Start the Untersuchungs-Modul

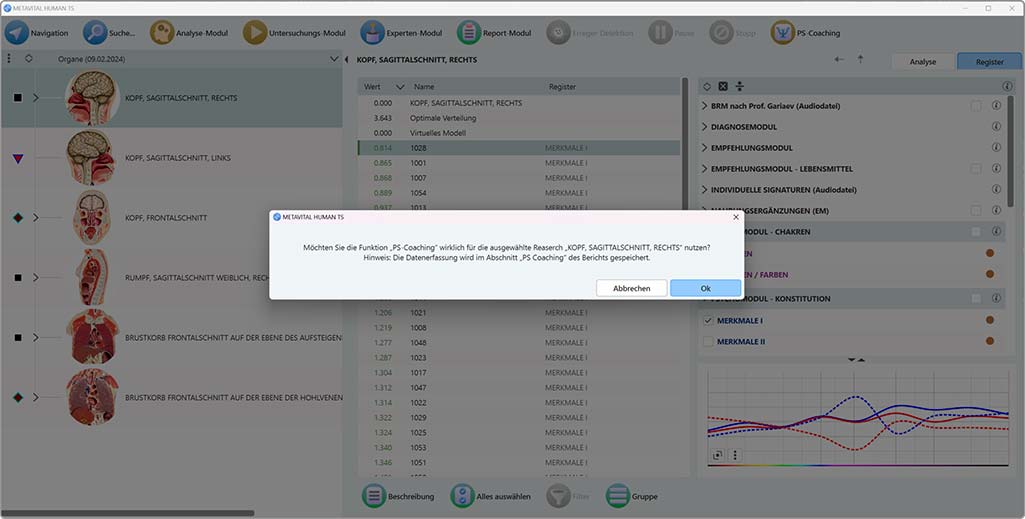click(x=255, y=33)
